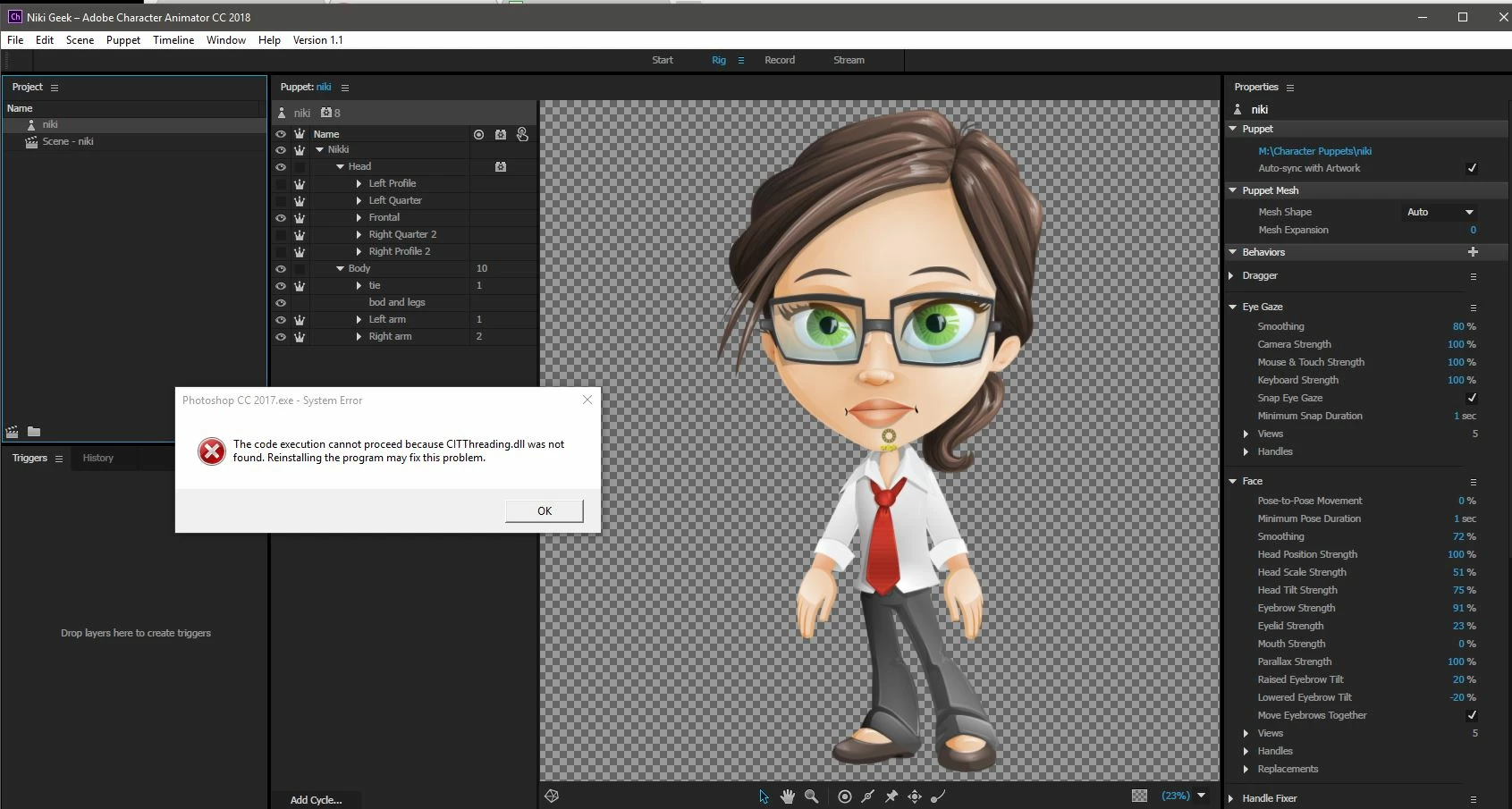Open the Handle Fixer behavior options menu
Image resolution: width=1512 pixels, height=809 pixels.
pos(1474,799)
